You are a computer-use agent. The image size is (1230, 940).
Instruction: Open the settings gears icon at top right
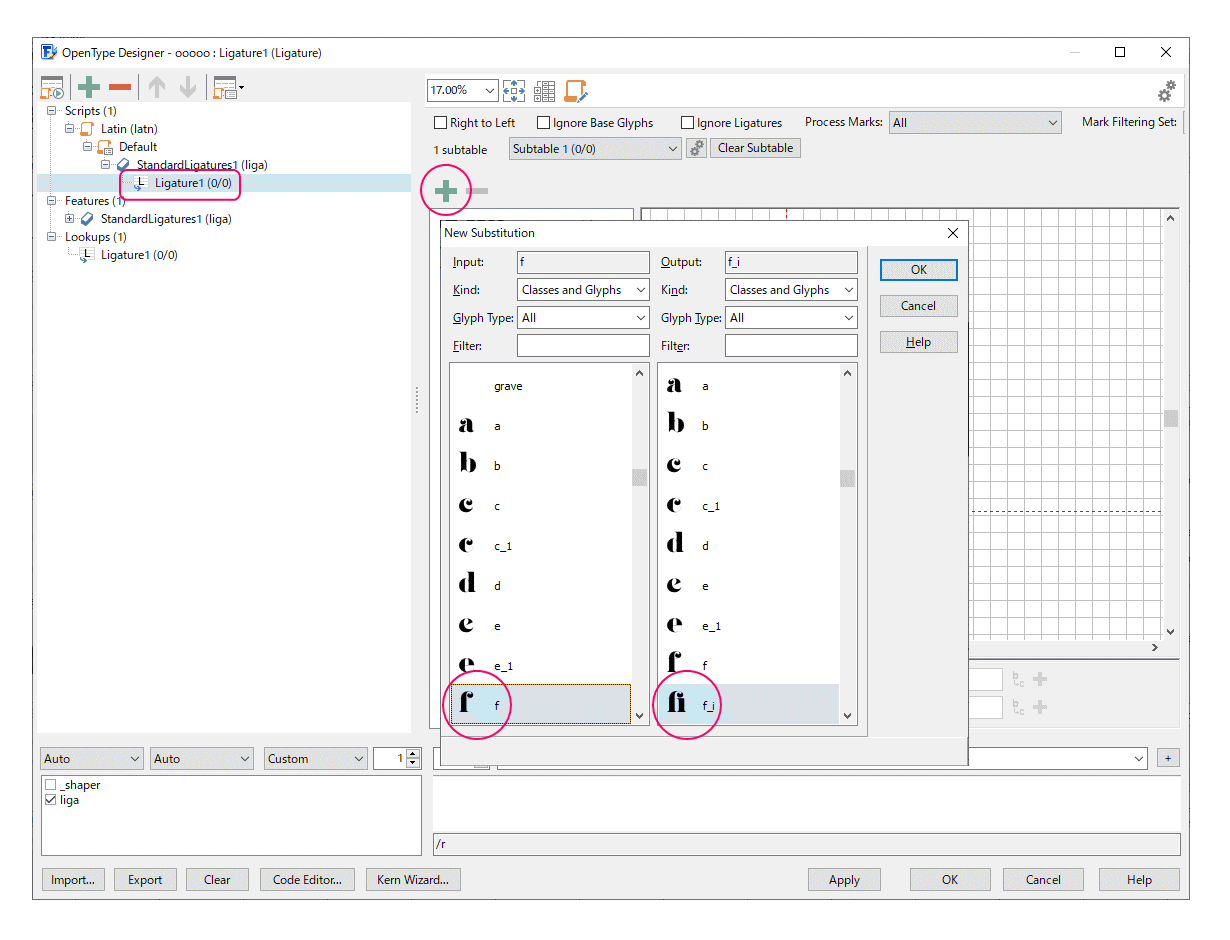click(1166, 92)
